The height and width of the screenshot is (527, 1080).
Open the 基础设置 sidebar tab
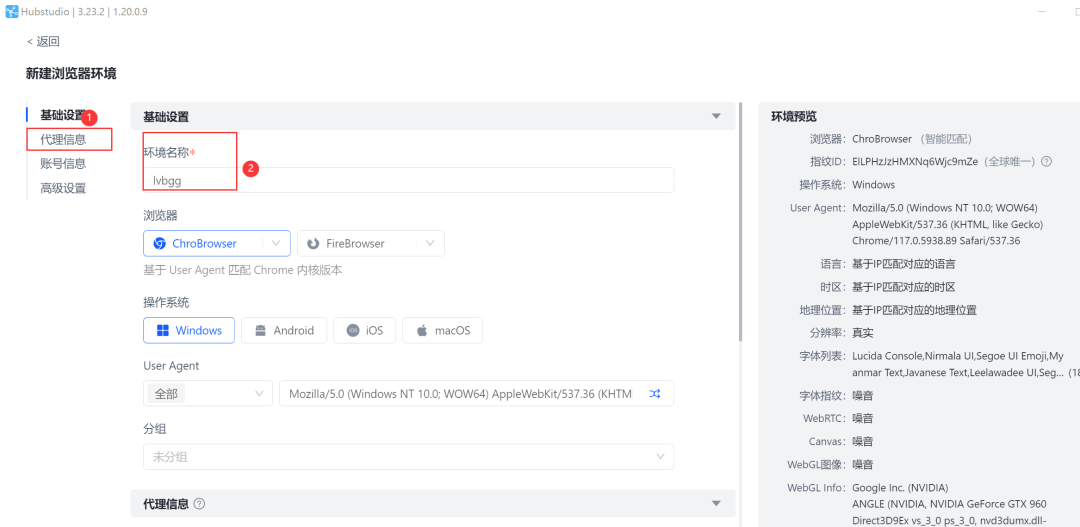click(x=63, y=115)
